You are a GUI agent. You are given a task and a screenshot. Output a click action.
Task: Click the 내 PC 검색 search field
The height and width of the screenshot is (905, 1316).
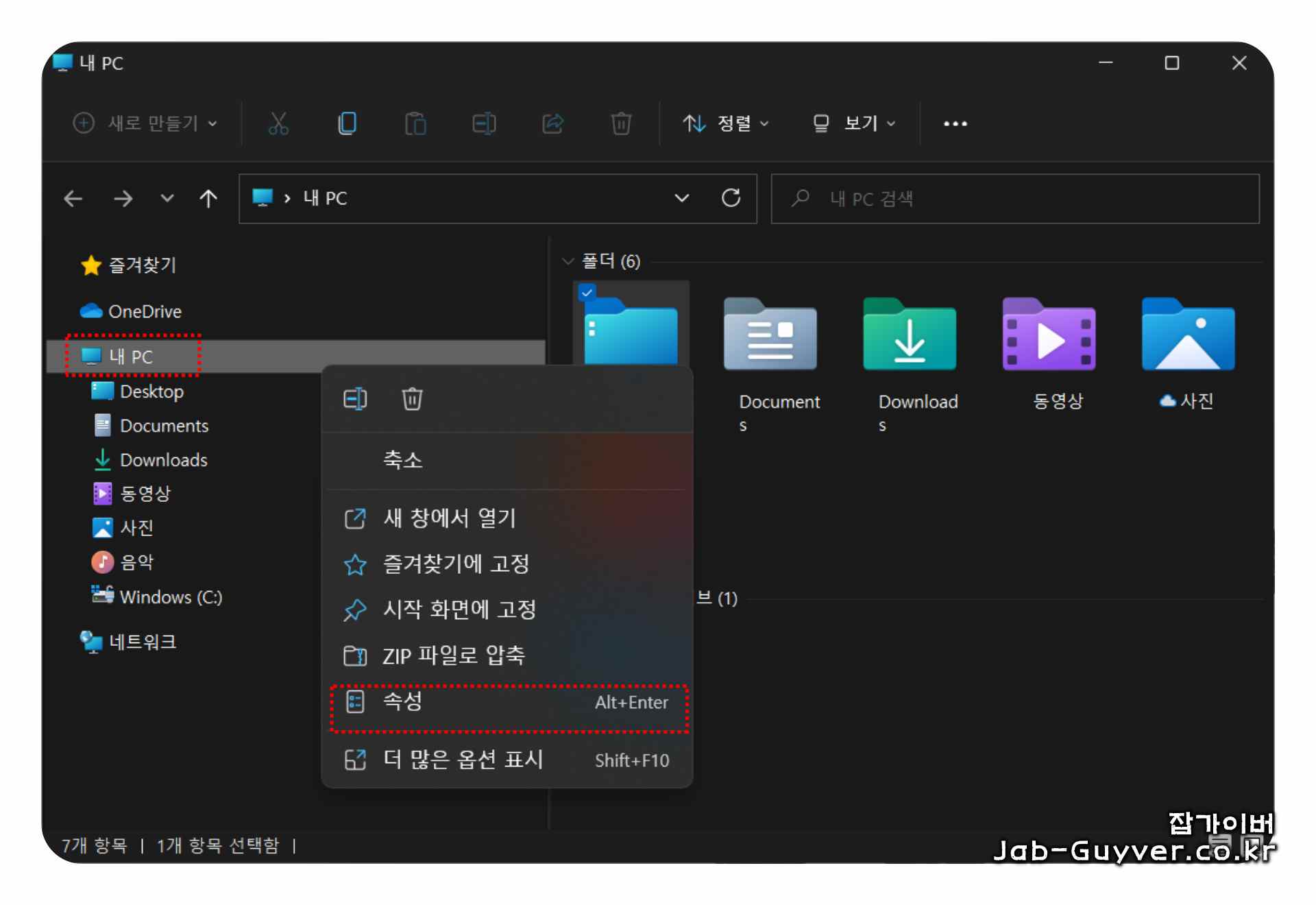point(1014,199)
